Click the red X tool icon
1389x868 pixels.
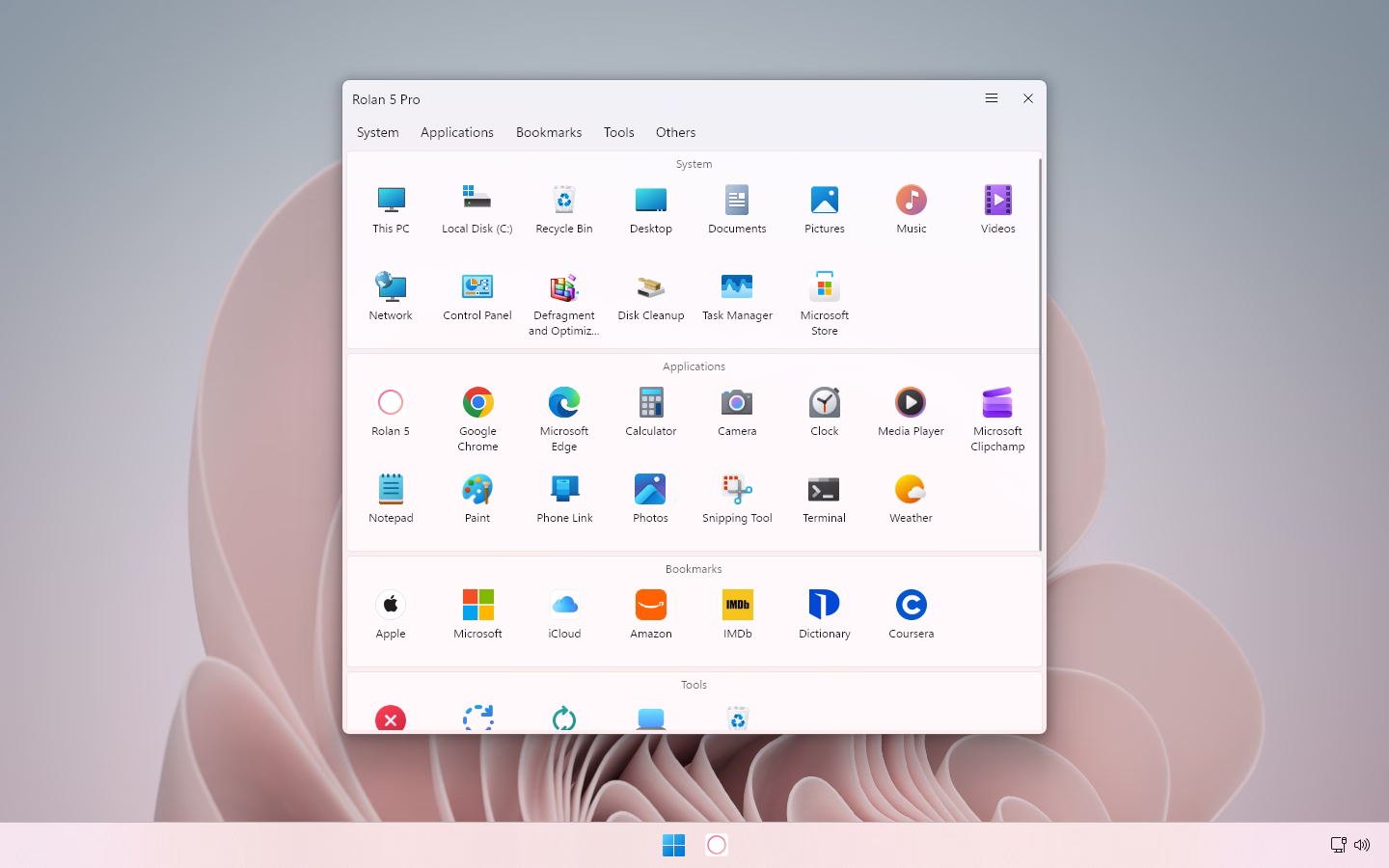(x=391, y=719)
